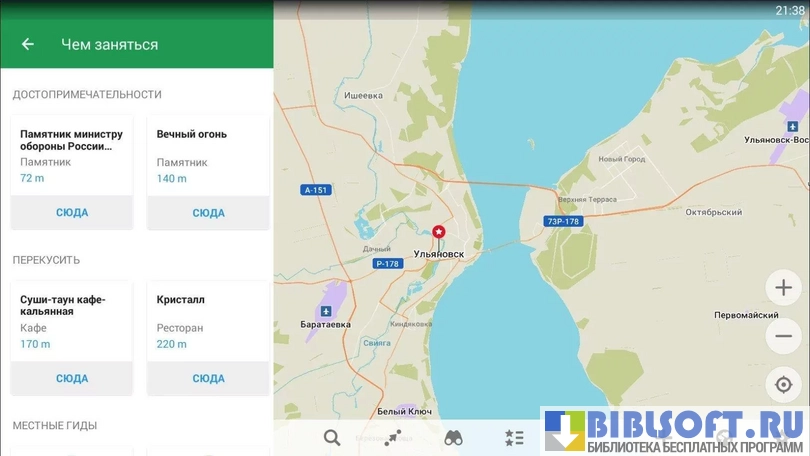Open the Кристалл restaurant card
The width and height of the screenshot is (810, 456).
[x=208, y=320]
